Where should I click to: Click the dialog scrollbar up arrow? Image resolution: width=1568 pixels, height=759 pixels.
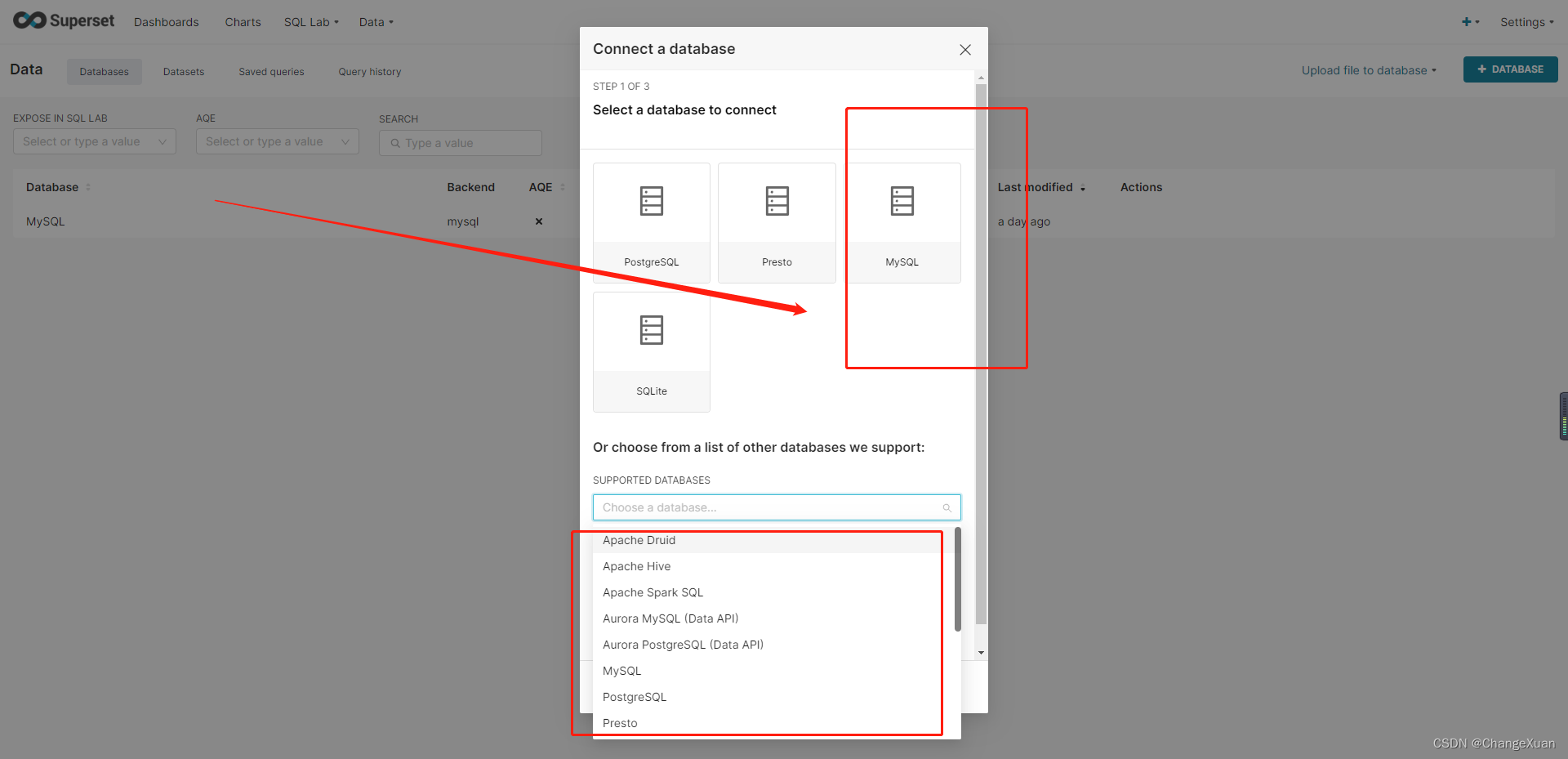tap(981, 78)
